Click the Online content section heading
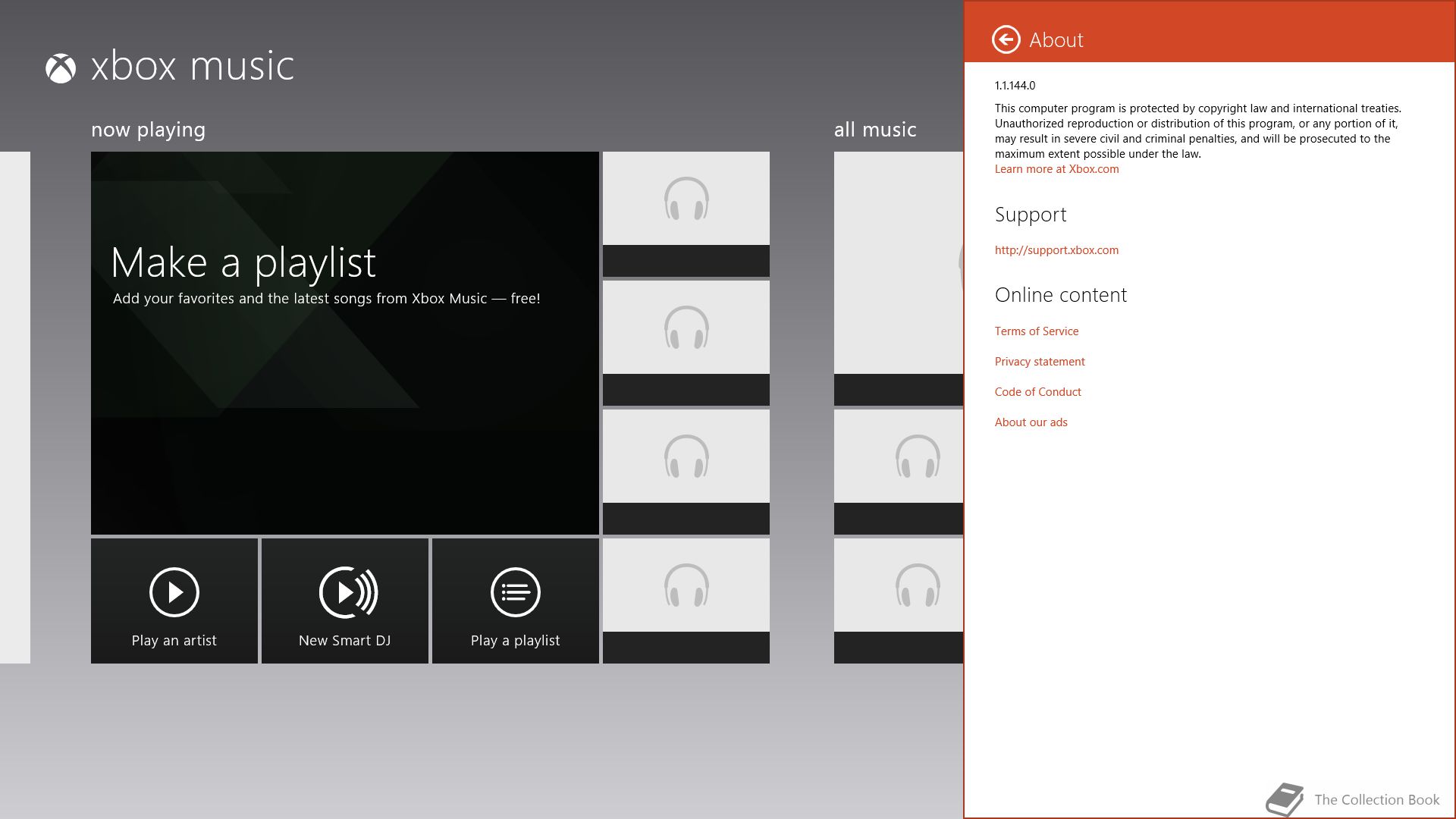Viewport: 1456px width, 819px height. point(1060,295)
